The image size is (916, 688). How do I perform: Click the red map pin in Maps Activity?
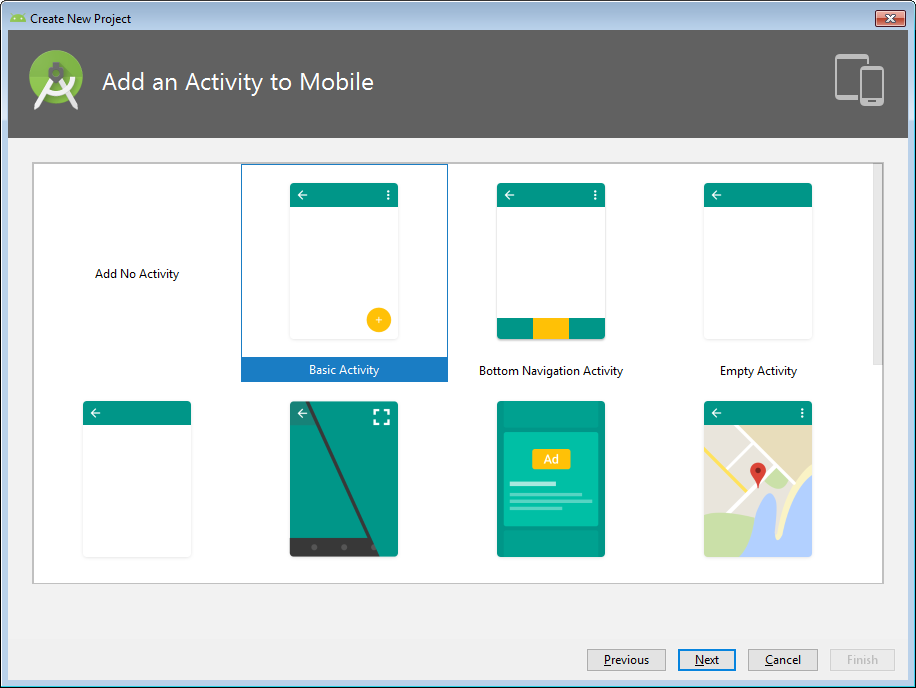click(758, 474)
